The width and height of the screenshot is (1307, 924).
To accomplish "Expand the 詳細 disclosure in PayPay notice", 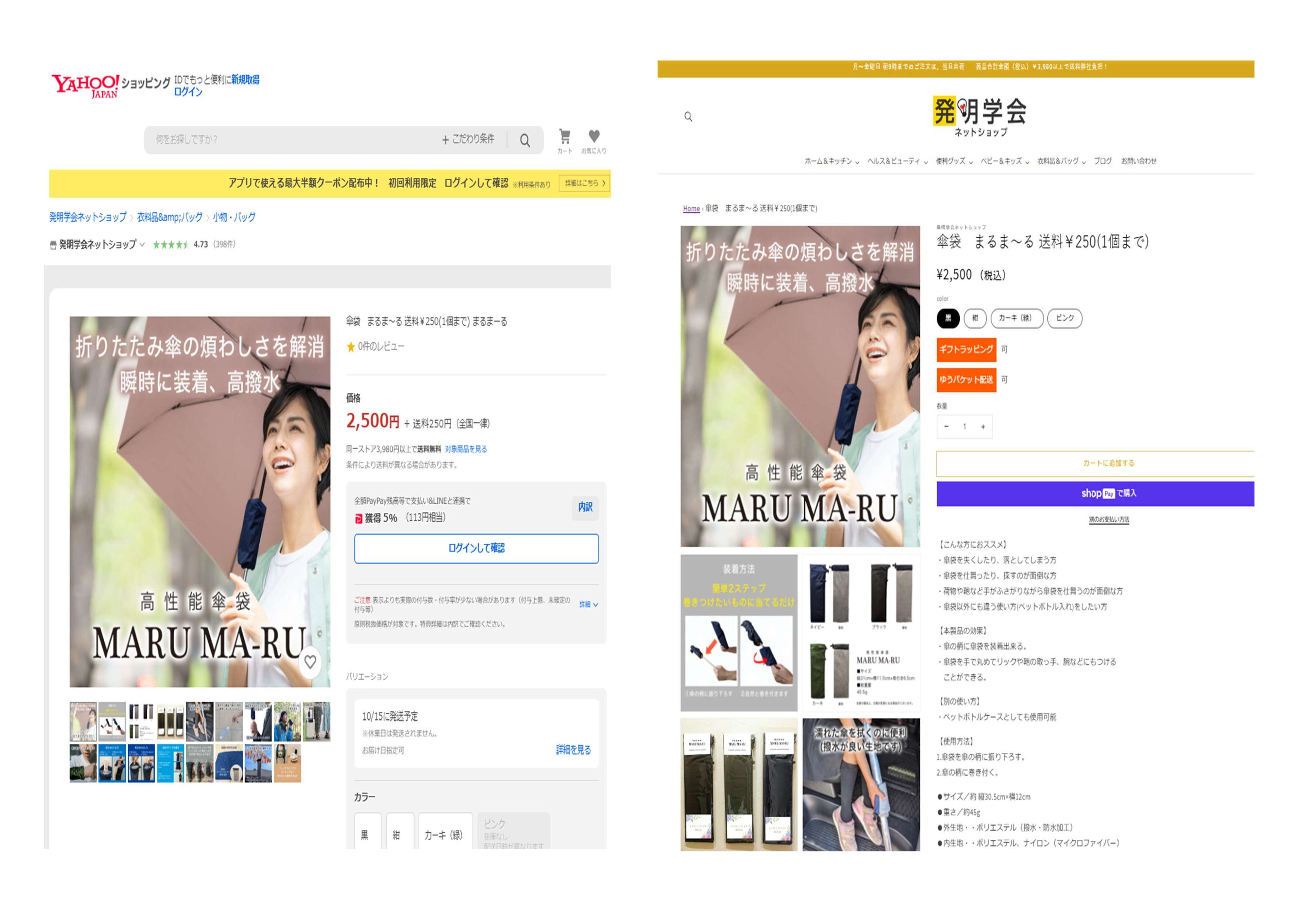I will pos(588,604).
